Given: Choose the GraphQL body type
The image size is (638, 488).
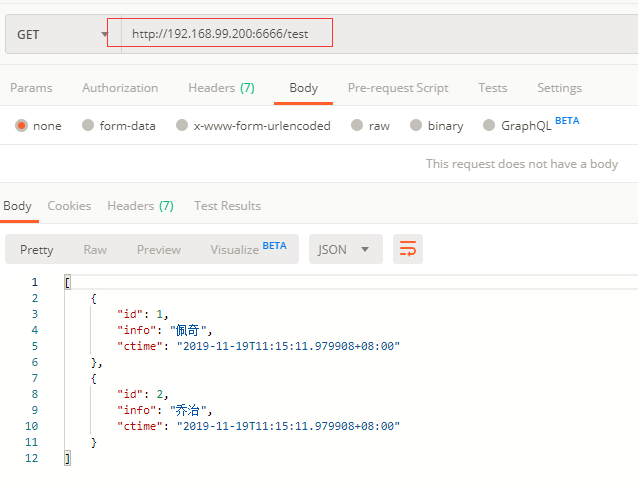Looking at the screenshot, I should pyautogui.click(x=489, y=126).
